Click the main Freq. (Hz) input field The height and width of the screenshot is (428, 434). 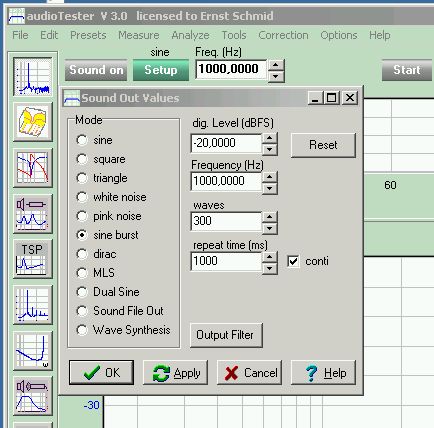click(x=231, y=69)
